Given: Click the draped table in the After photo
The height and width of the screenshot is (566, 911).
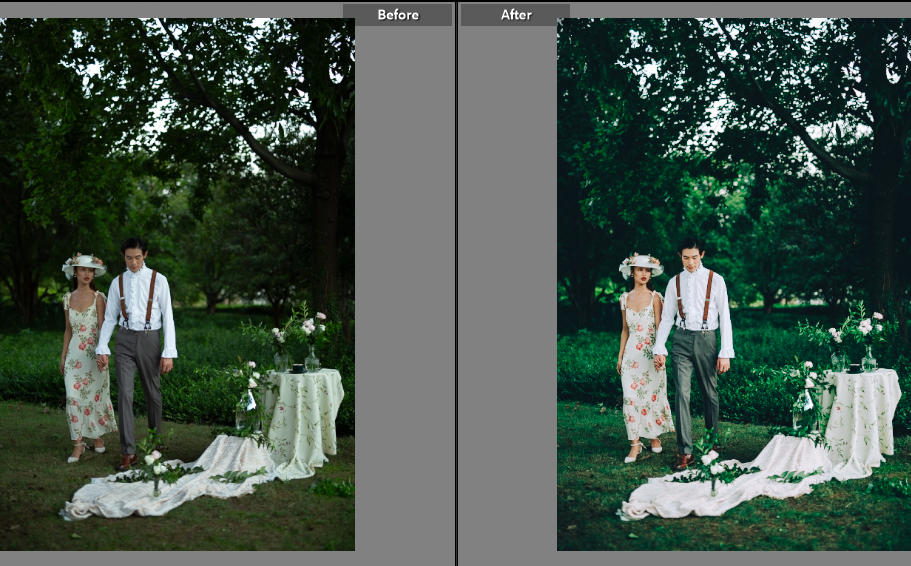Looking at the screenshot, I should (x=862, y=410).
